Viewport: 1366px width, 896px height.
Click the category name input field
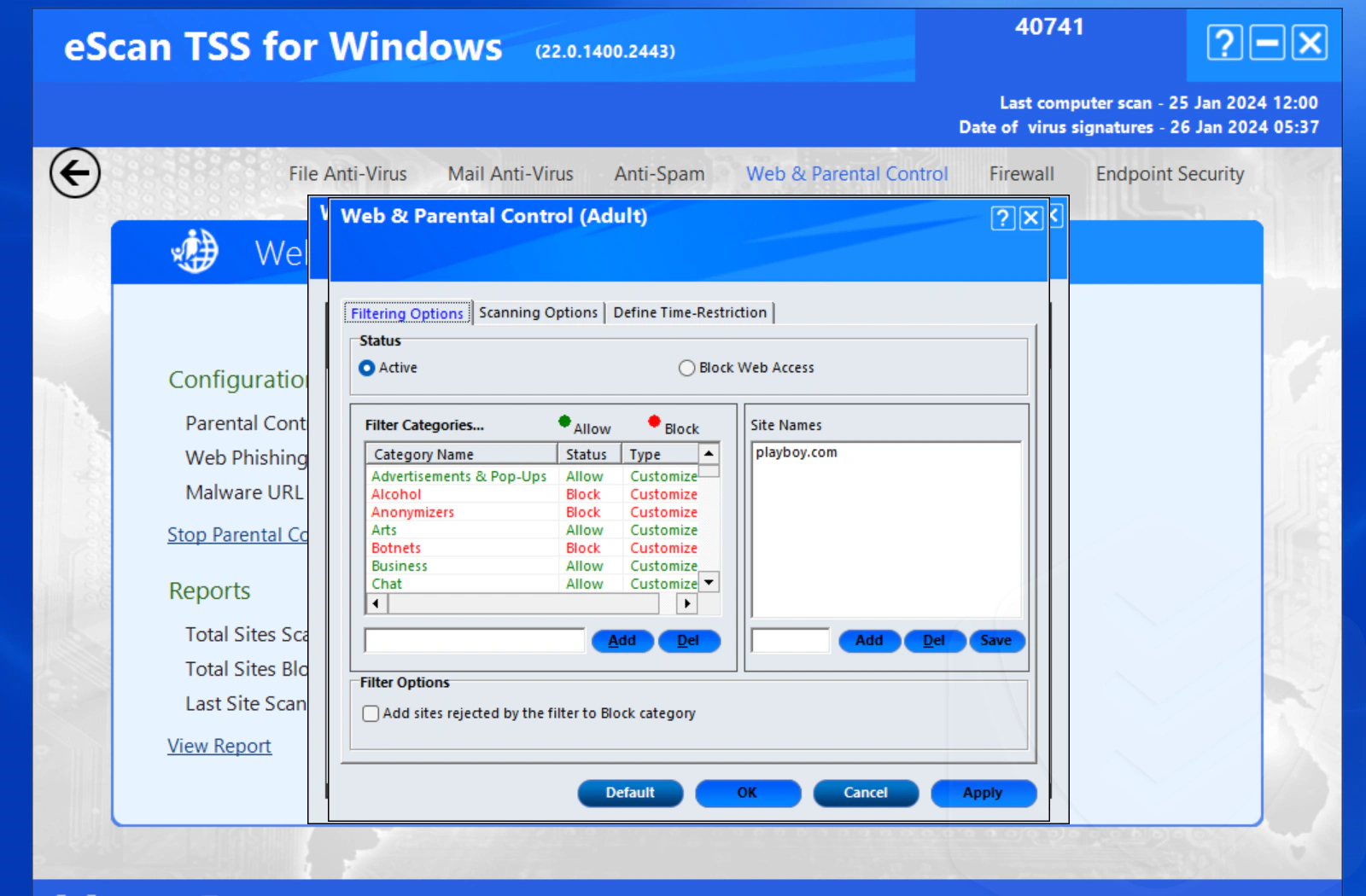point(474,641)
